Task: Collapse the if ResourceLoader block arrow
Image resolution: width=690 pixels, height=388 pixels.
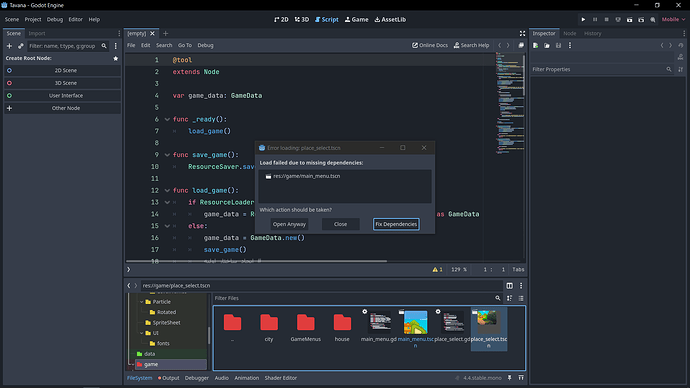Action: click(x=167, y=202)
